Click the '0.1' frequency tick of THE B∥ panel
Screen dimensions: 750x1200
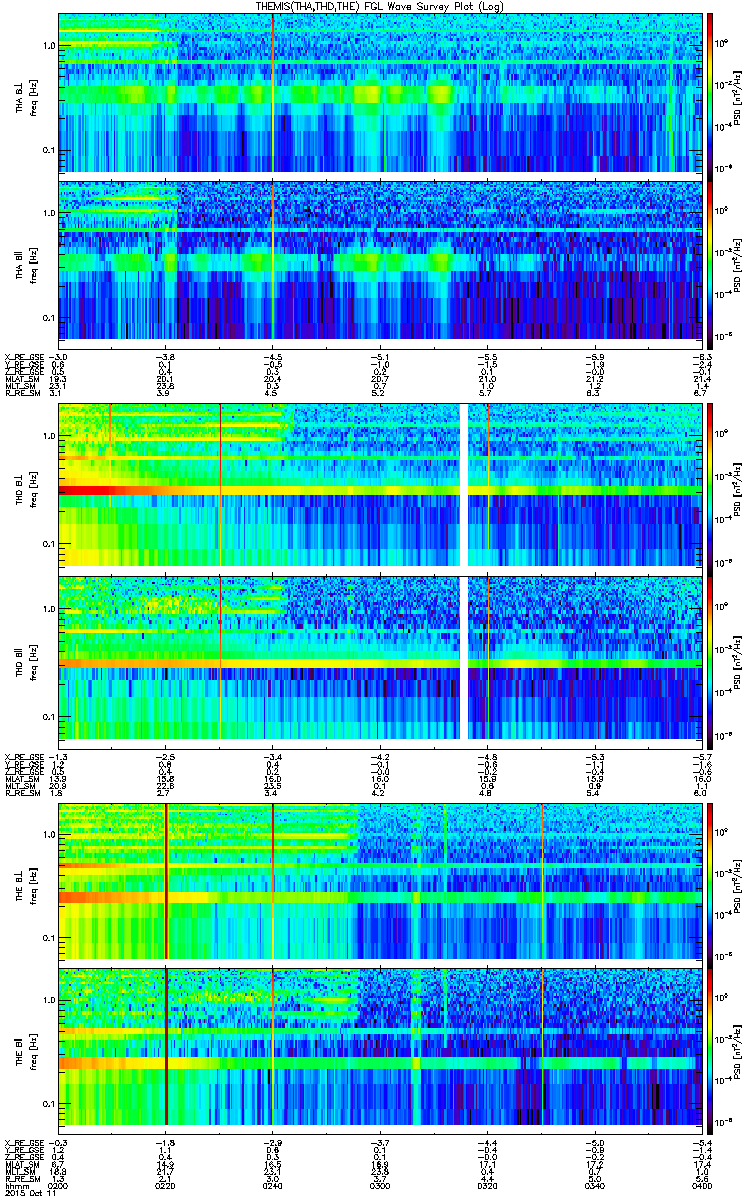point(49,1102)
